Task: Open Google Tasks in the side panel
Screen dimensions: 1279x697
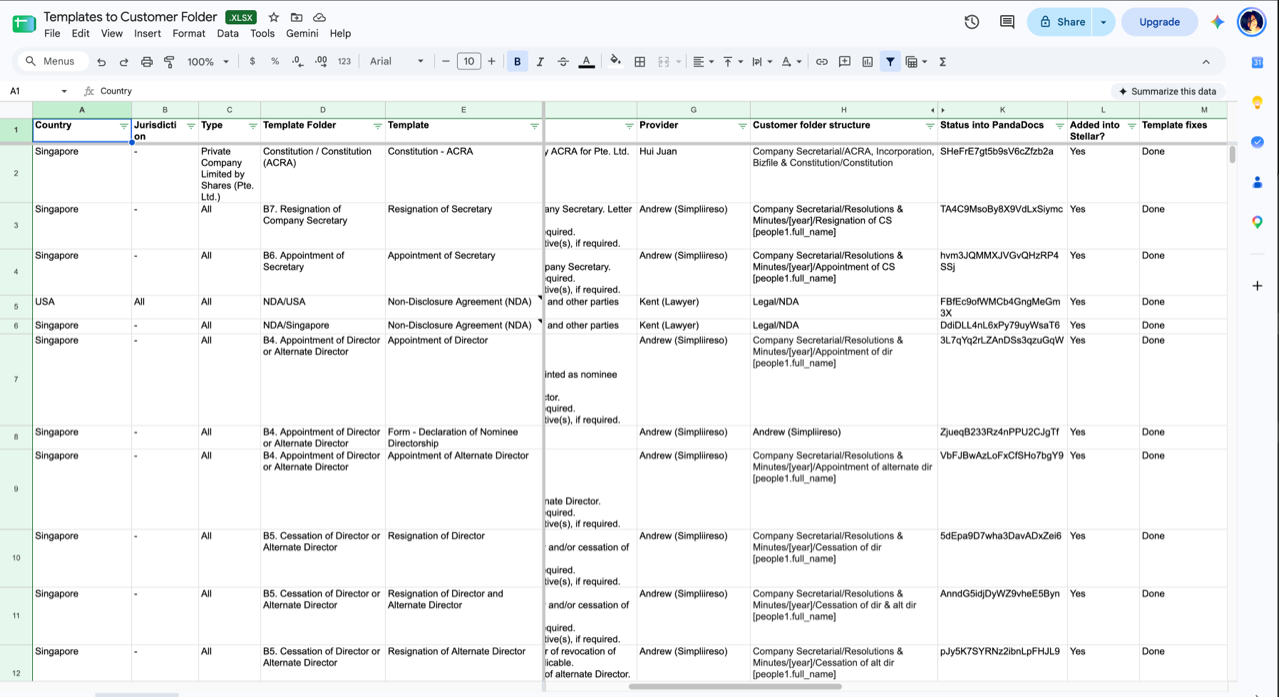Action: pyautogui.click(x=1258, y=142)
